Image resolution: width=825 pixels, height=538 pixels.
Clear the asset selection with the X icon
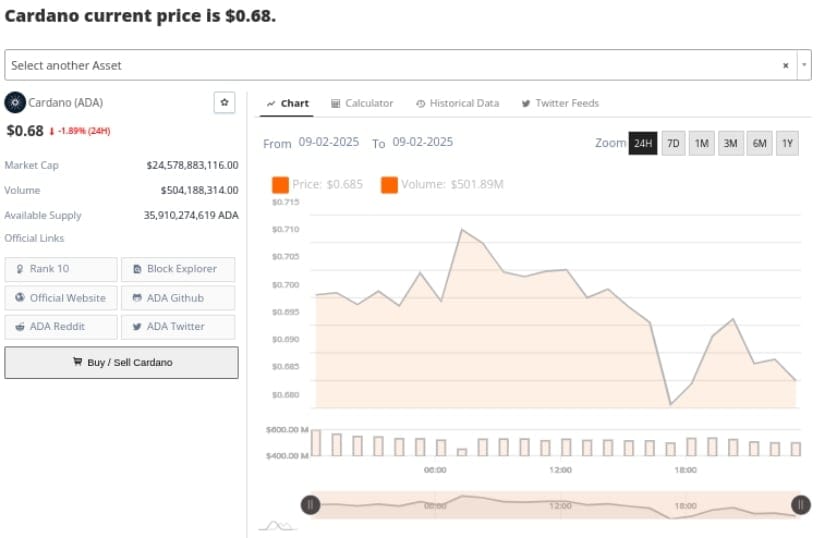click(x=785, y=65)
